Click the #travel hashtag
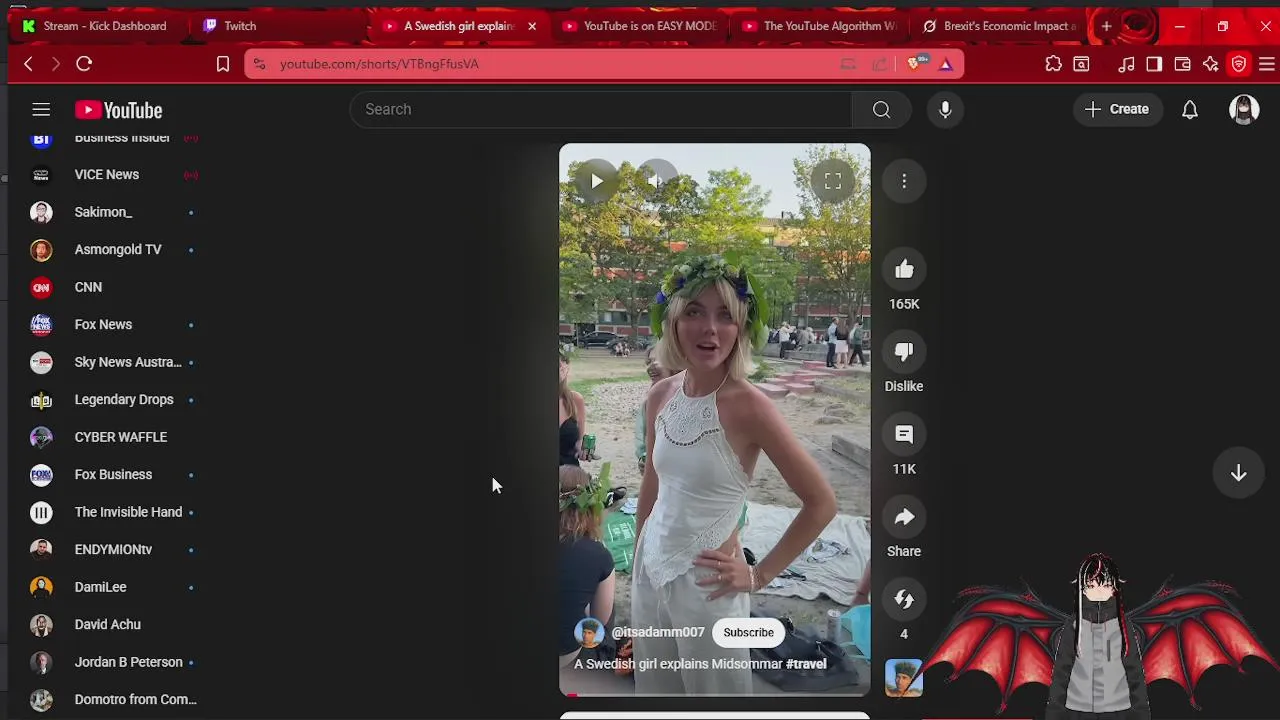The width and height of the screenshot is (1280, 720). [x=806, y=664]
